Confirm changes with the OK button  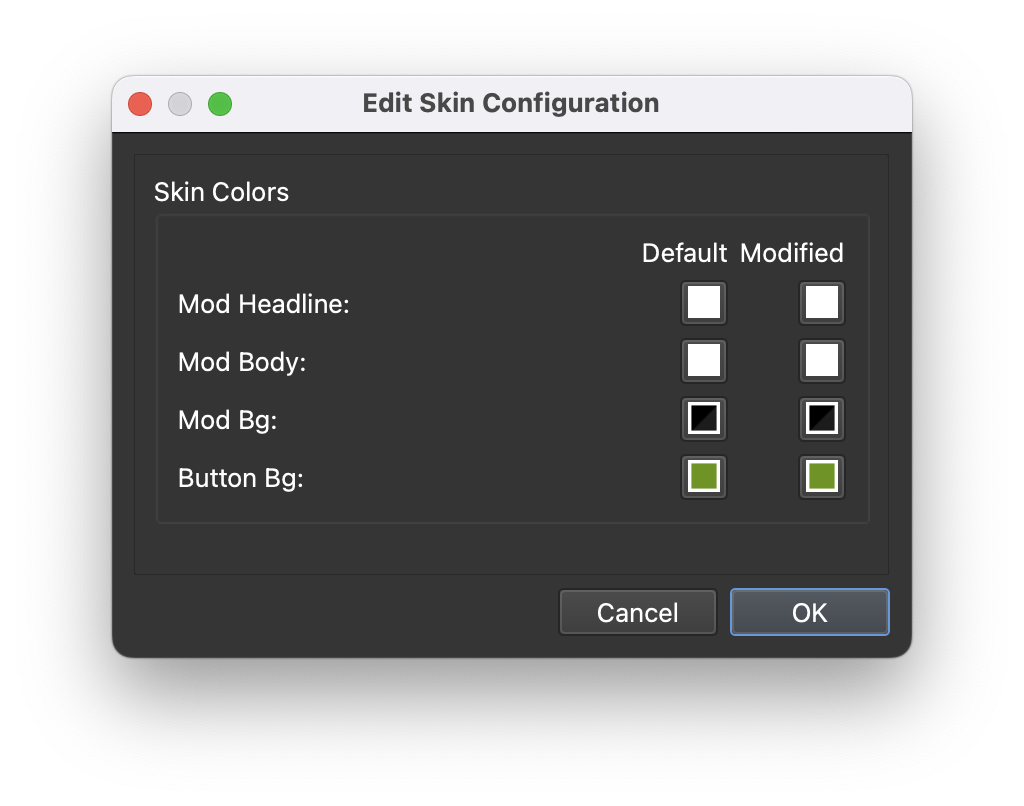pyautogui.click(x=810, y=613)
